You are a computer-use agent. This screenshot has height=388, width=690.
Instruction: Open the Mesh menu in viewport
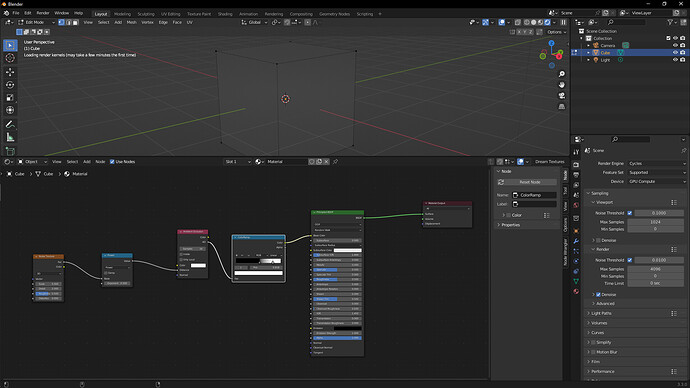[x=132, y=22]
